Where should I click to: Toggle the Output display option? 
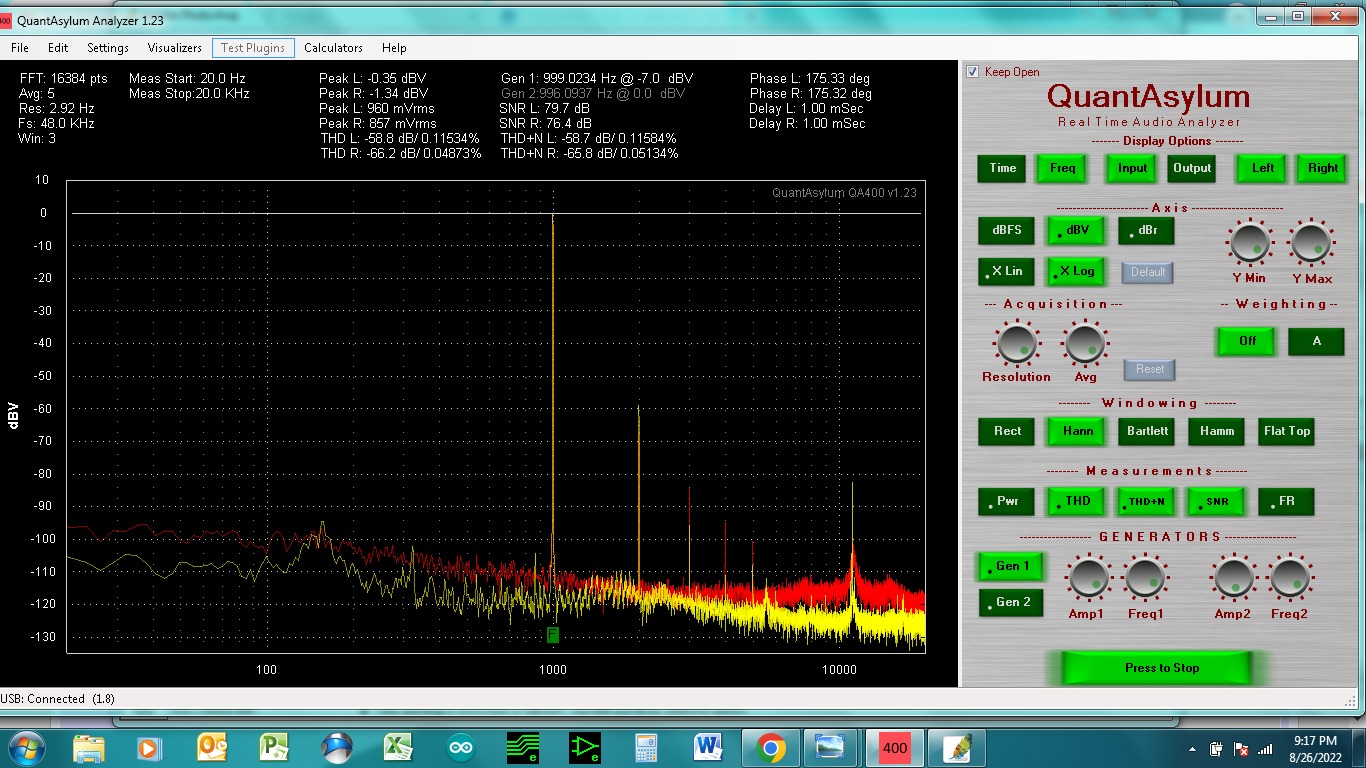(x=1192, y=168)
